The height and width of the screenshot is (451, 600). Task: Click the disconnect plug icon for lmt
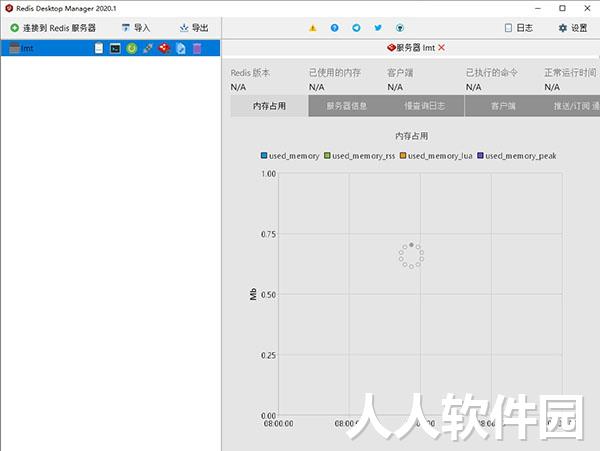click(148, 48)
